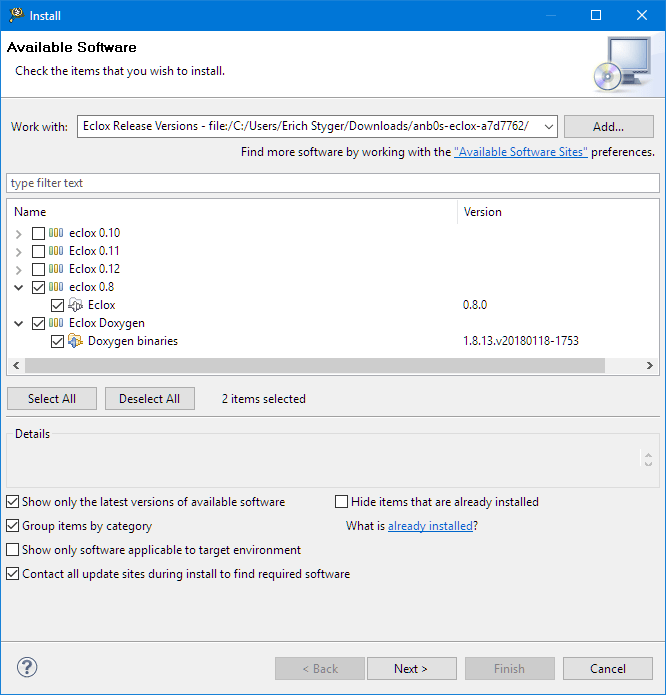Viewport: 666px width, 695px height.
Task: Uncheck the Doxygen binaries checkbox
Action: pyautogui.click(x=58, y=341)
